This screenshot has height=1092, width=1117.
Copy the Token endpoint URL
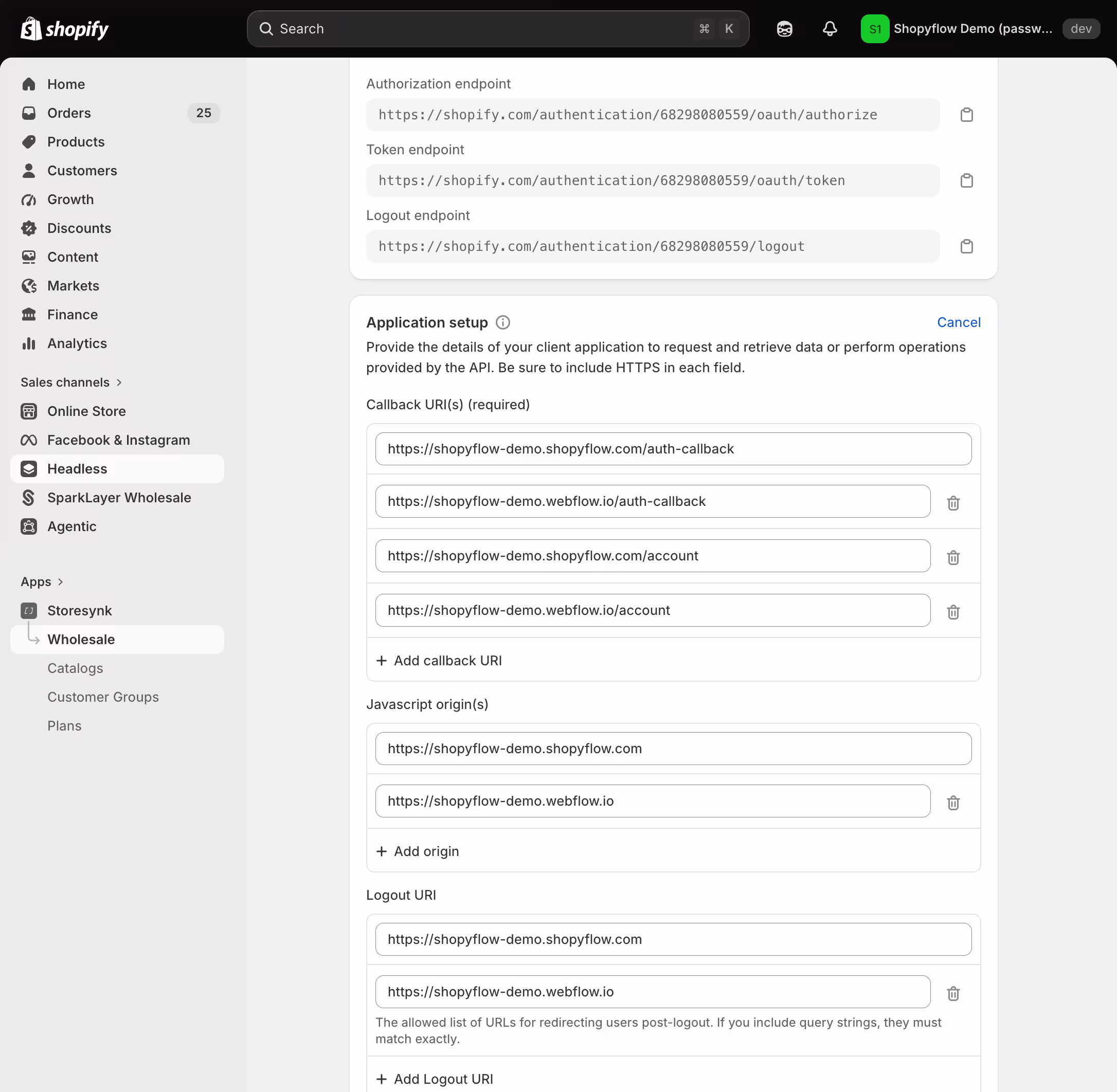(x=967, y=180)
